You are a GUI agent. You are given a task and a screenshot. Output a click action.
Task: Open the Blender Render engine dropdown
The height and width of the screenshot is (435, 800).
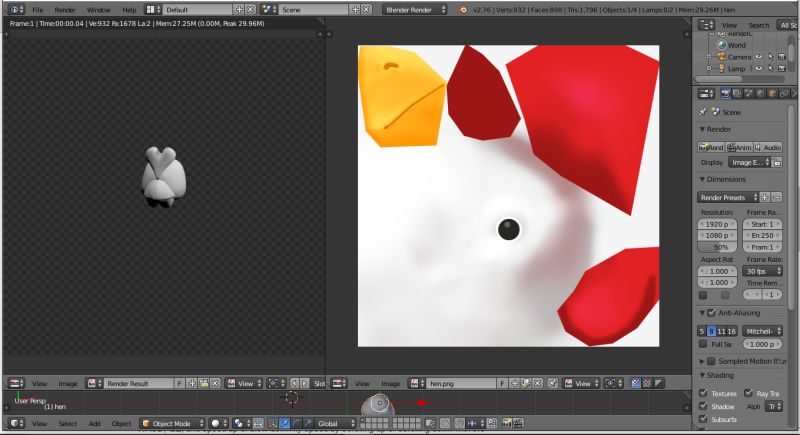(x=415, y=10)
